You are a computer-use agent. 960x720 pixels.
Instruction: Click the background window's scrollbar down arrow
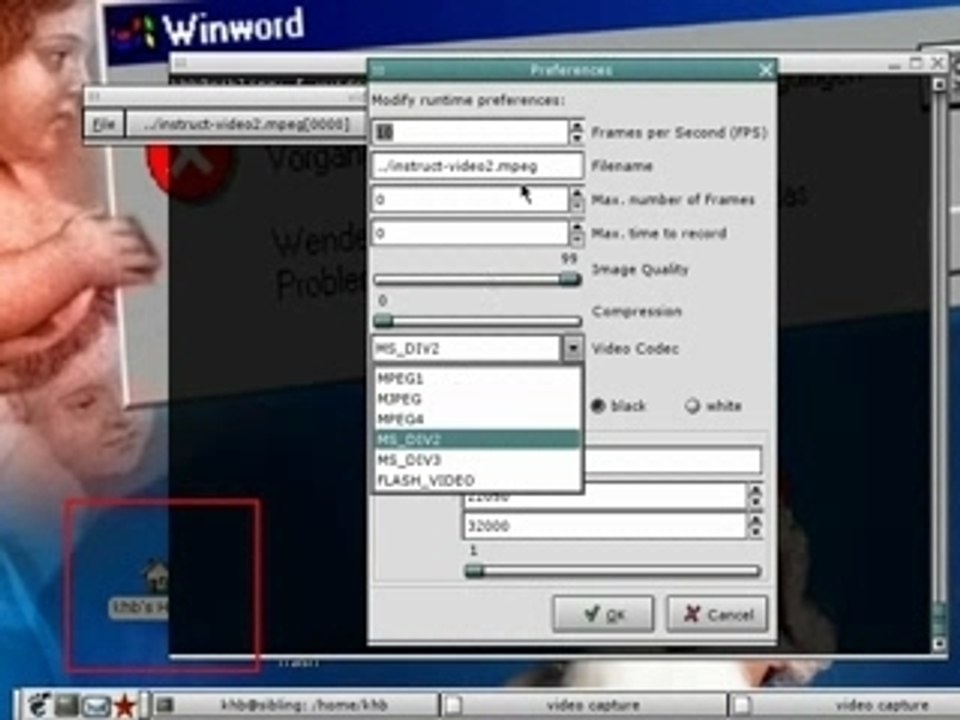click(939, 644)
